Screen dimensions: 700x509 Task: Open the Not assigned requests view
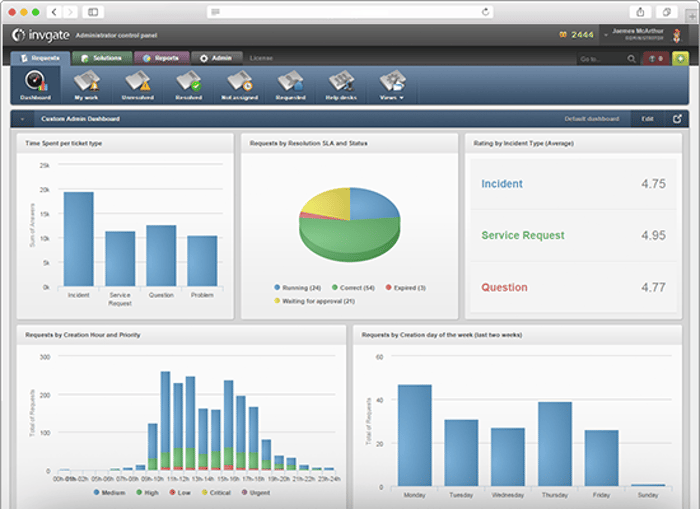[239, 84]
